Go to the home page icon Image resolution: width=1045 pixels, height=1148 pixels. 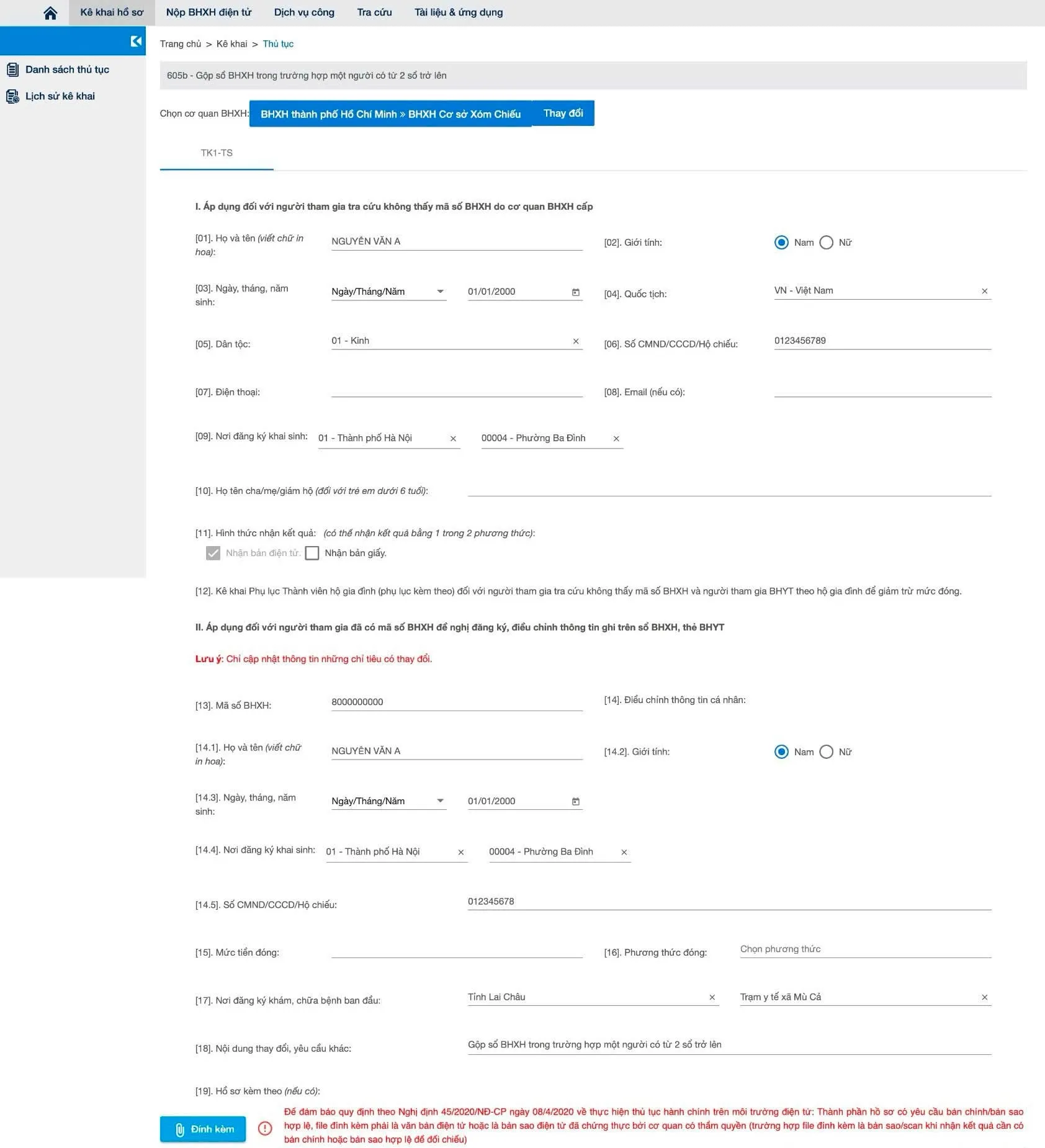(x=50, y=13)
